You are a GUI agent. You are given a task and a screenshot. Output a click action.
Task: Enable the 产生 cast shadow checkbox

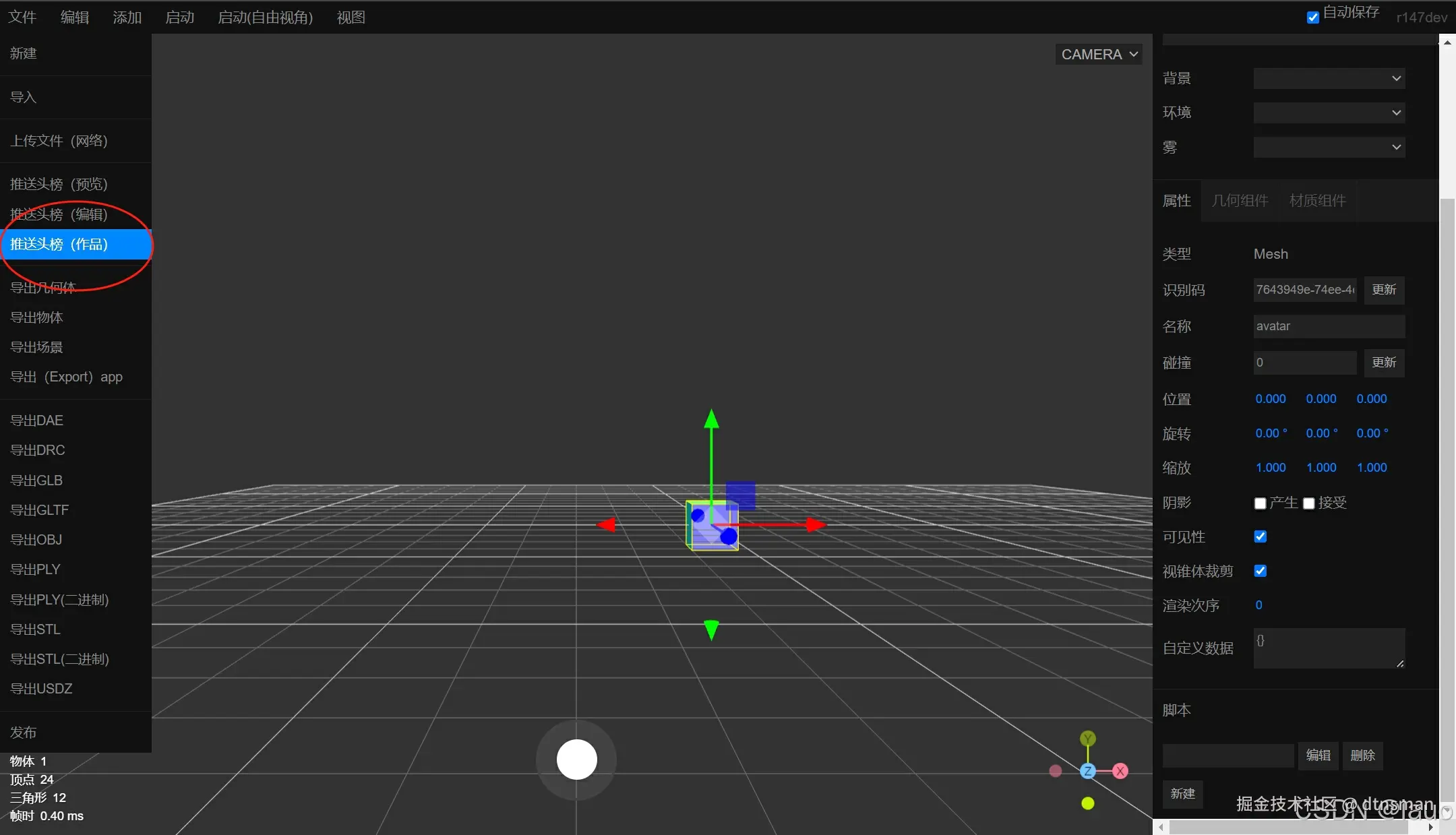pyautogui.click(x=1260, y=503)
